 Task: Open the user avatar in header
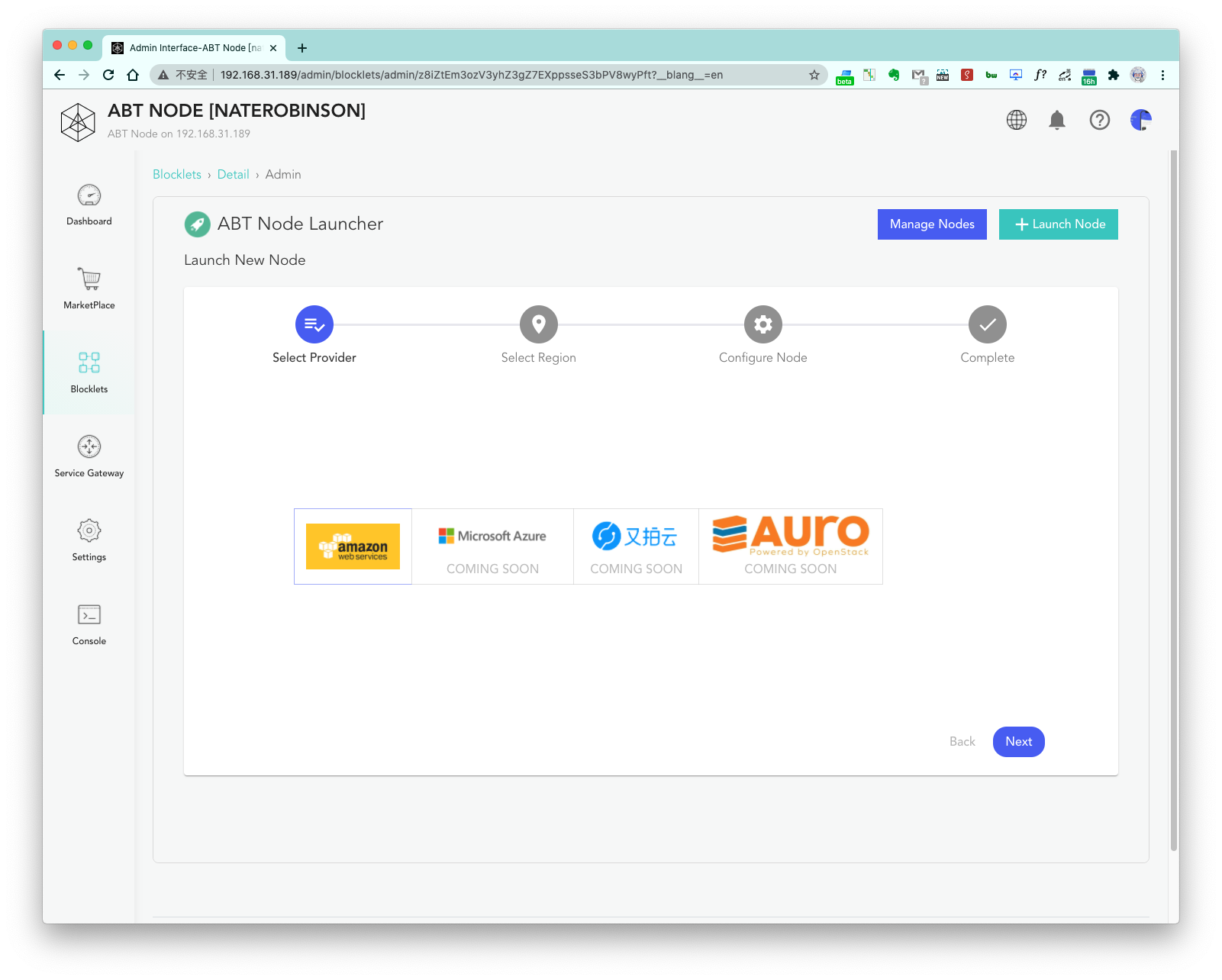(1141, 120)
